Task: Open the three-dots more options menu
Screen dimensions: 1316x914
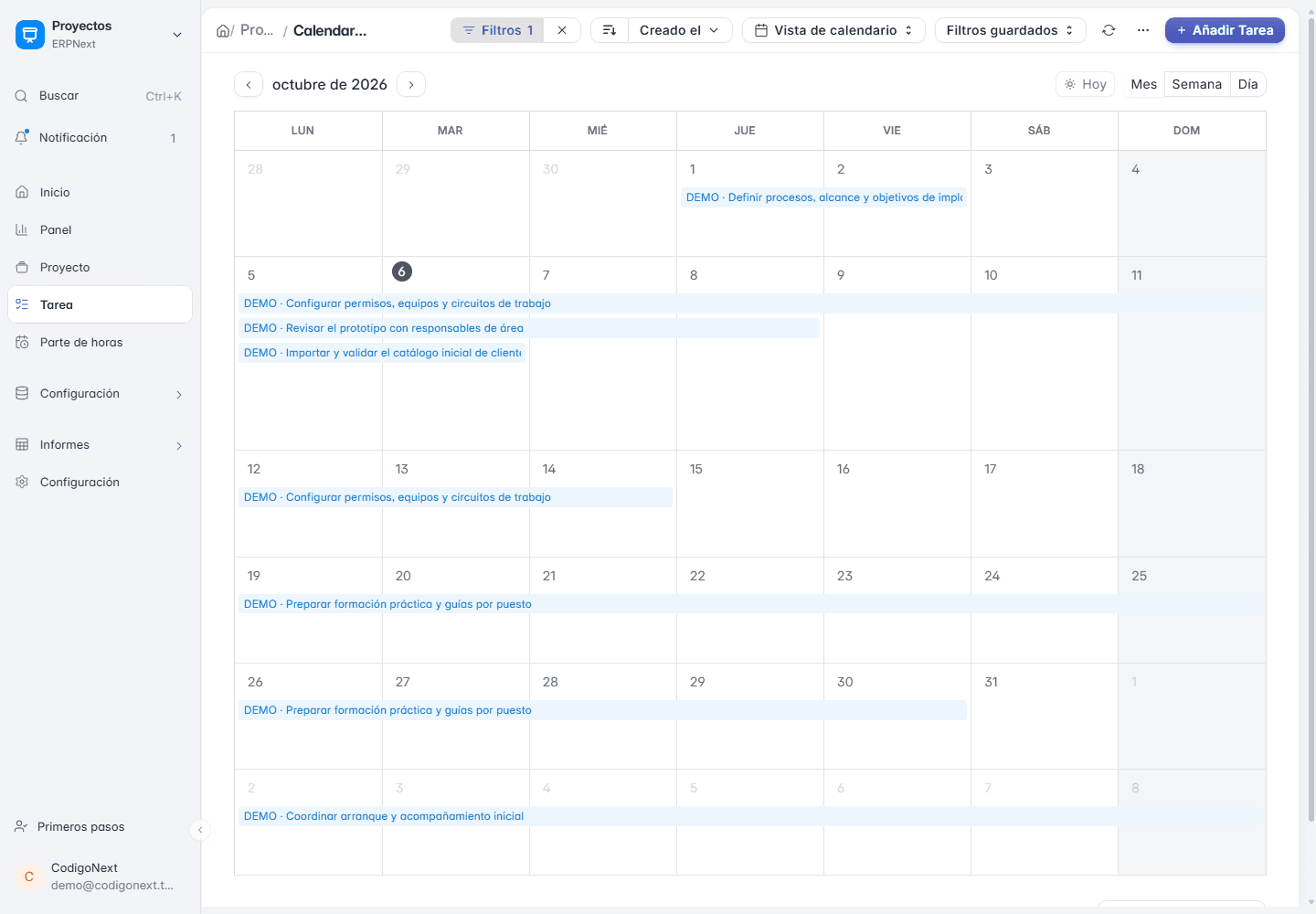Action: point(1143,30)
